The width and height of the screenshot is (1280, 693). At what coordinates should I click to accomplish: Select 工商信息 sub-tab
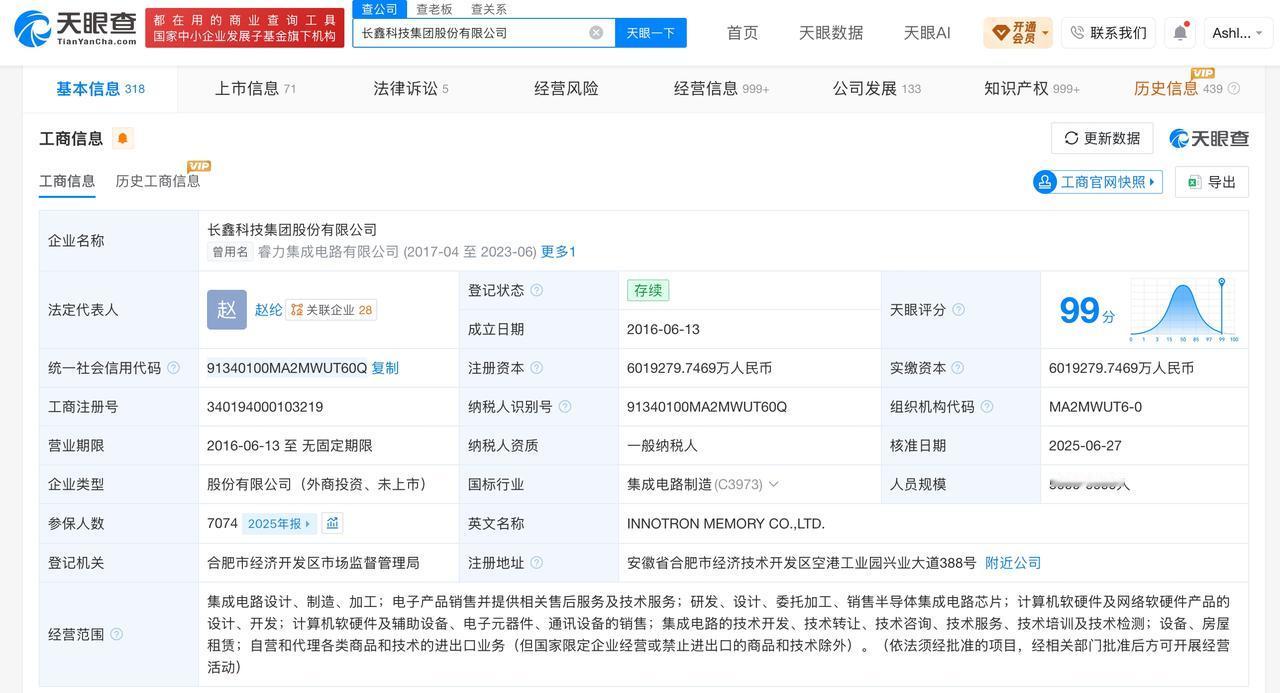(x=67, y=181)
